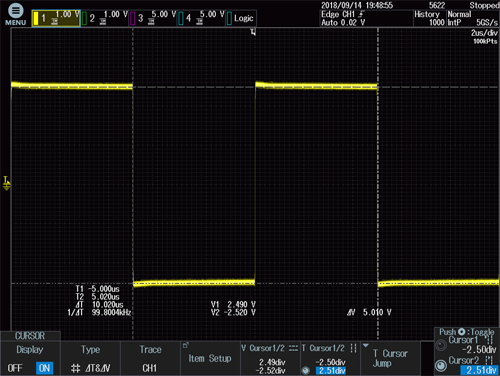Click the V1 2.490 V readout
500x376 pixels.
233,305
